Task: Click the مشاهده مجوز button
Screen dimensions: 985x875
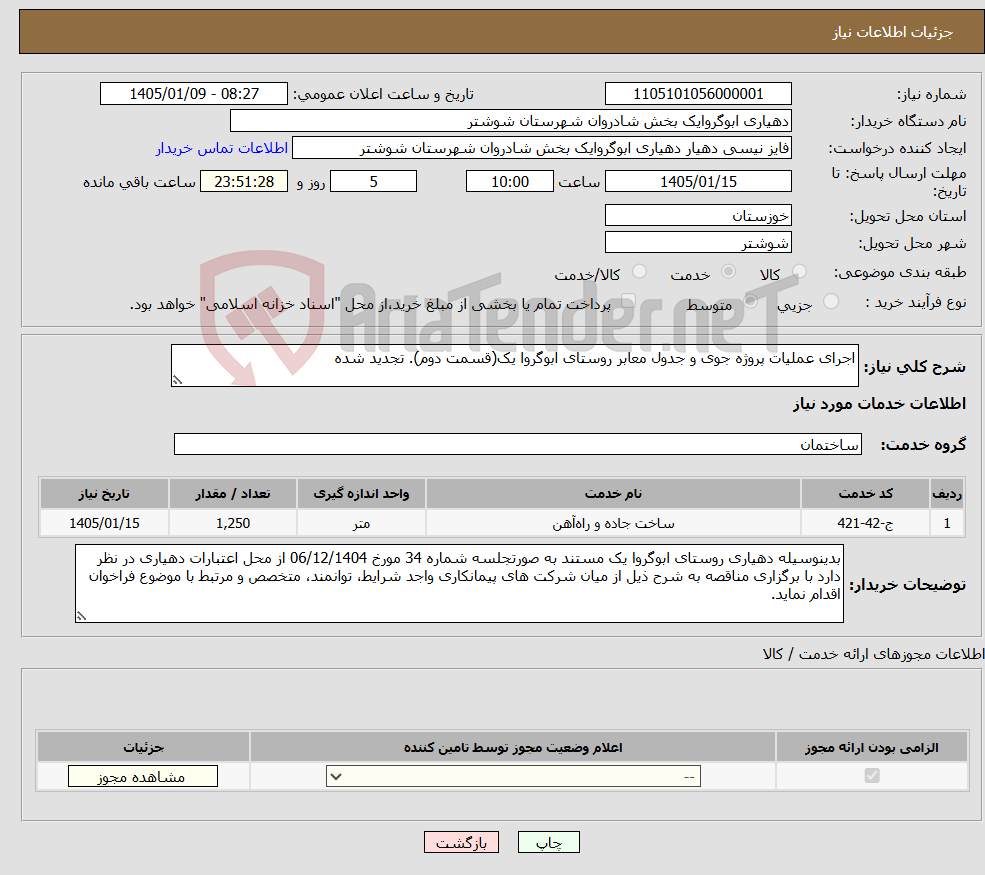Action: click(x=143, y=776)
